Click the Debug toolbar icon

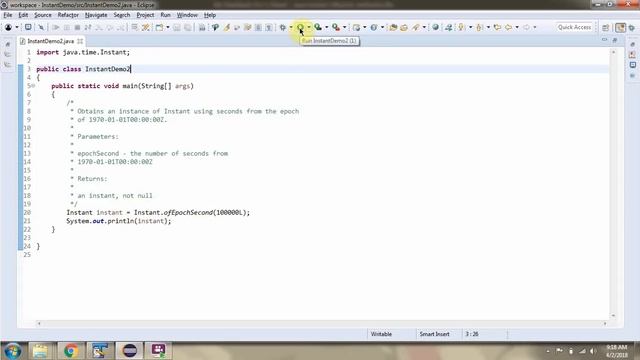(x=282, y=27)
